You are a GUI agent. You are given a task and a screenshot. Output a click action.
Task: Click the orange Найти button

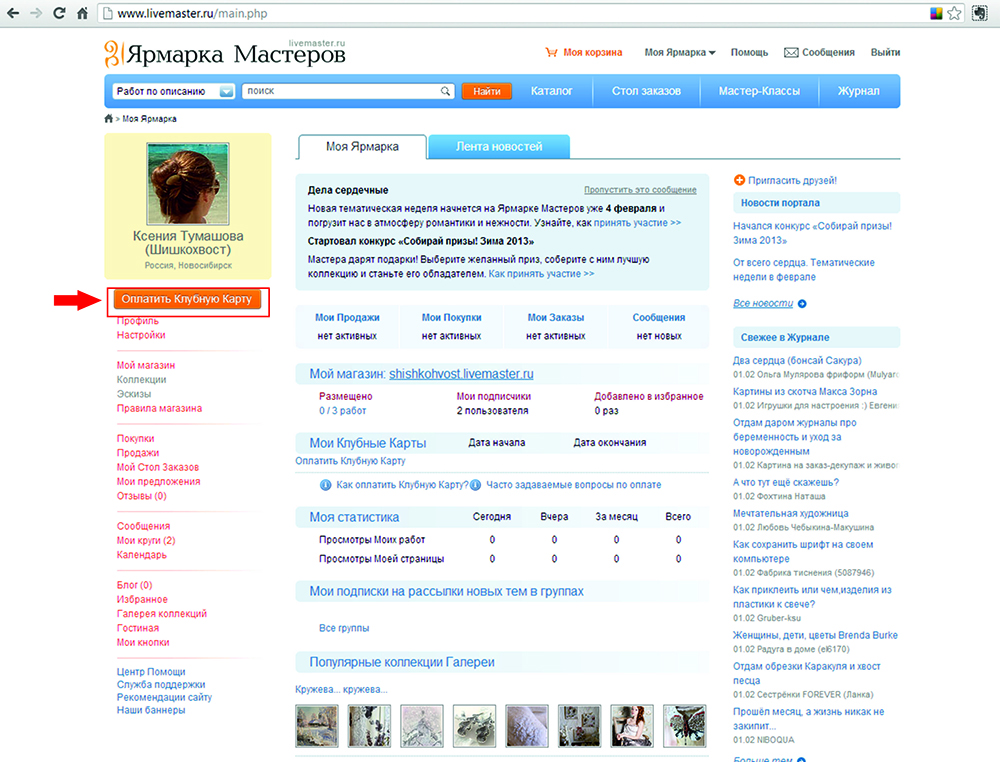click(x=487, y=91)
